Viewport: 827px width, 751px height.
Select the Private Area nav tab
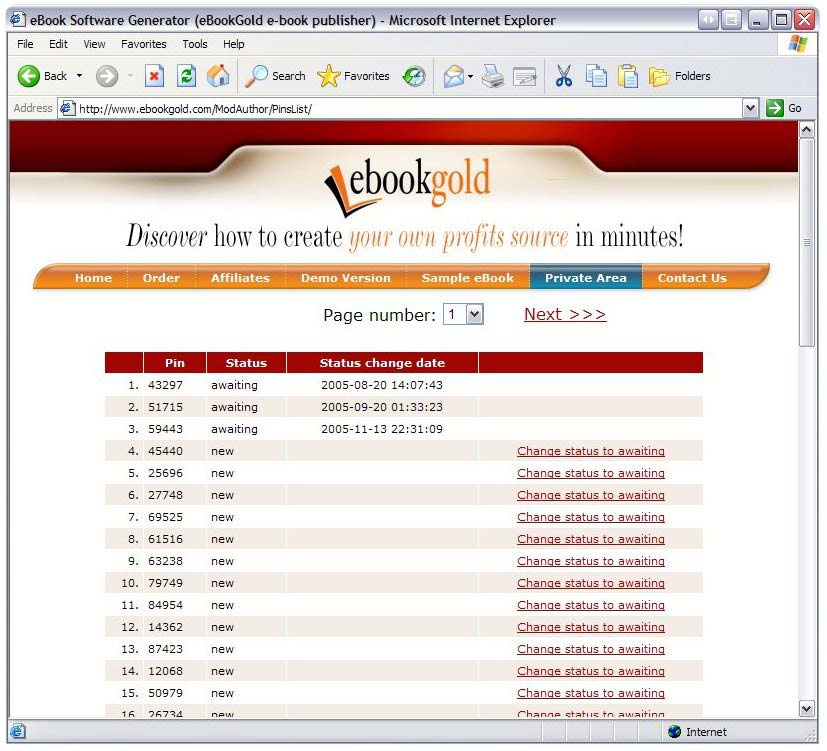point(585,278)
